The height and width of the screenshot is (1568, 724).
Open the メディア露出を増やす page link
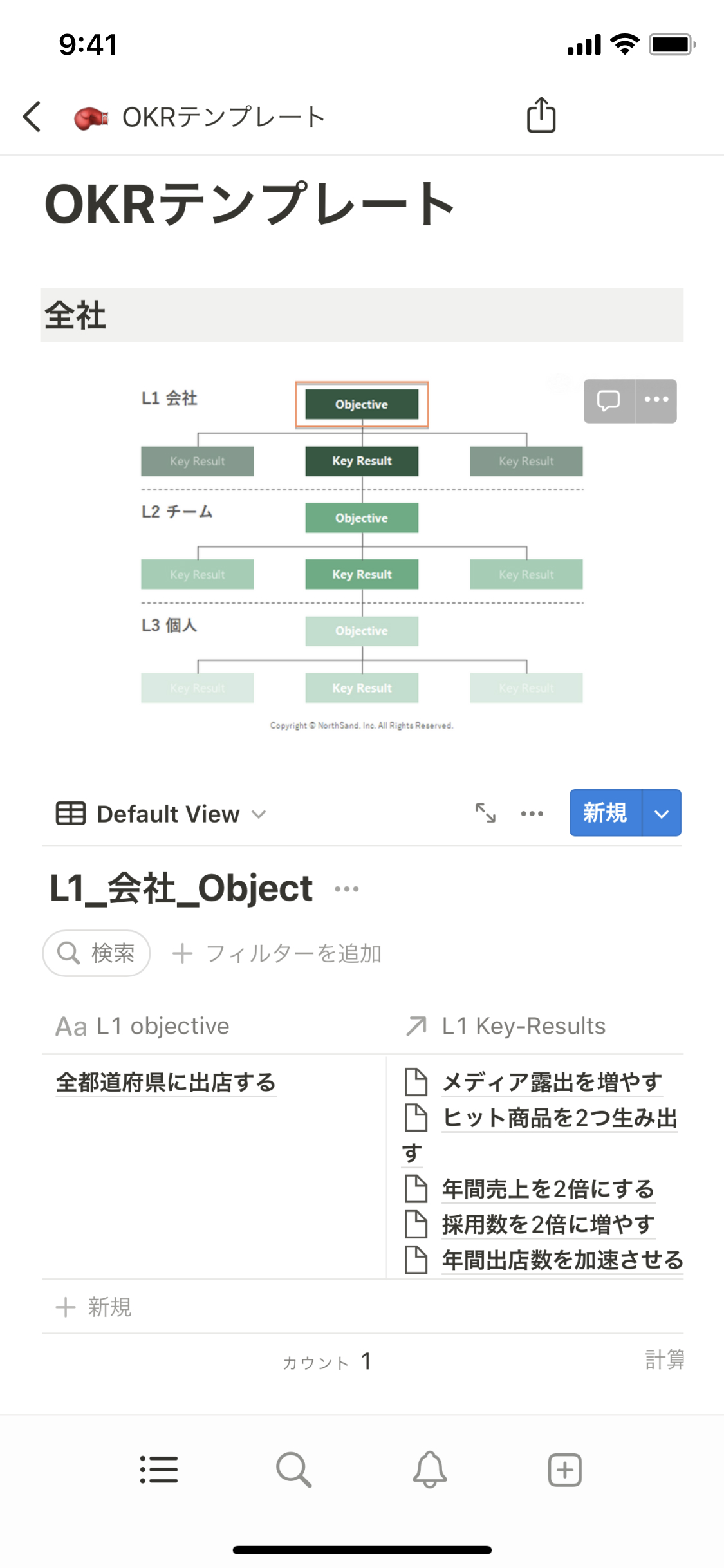552,1082
